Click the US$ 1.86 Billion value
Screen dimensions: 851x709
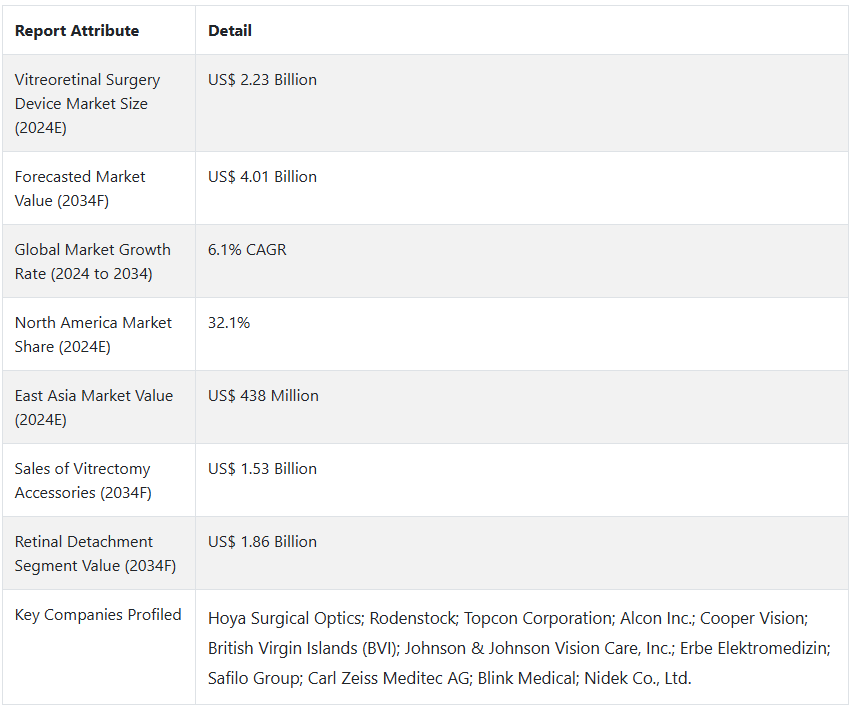(262, 542)
